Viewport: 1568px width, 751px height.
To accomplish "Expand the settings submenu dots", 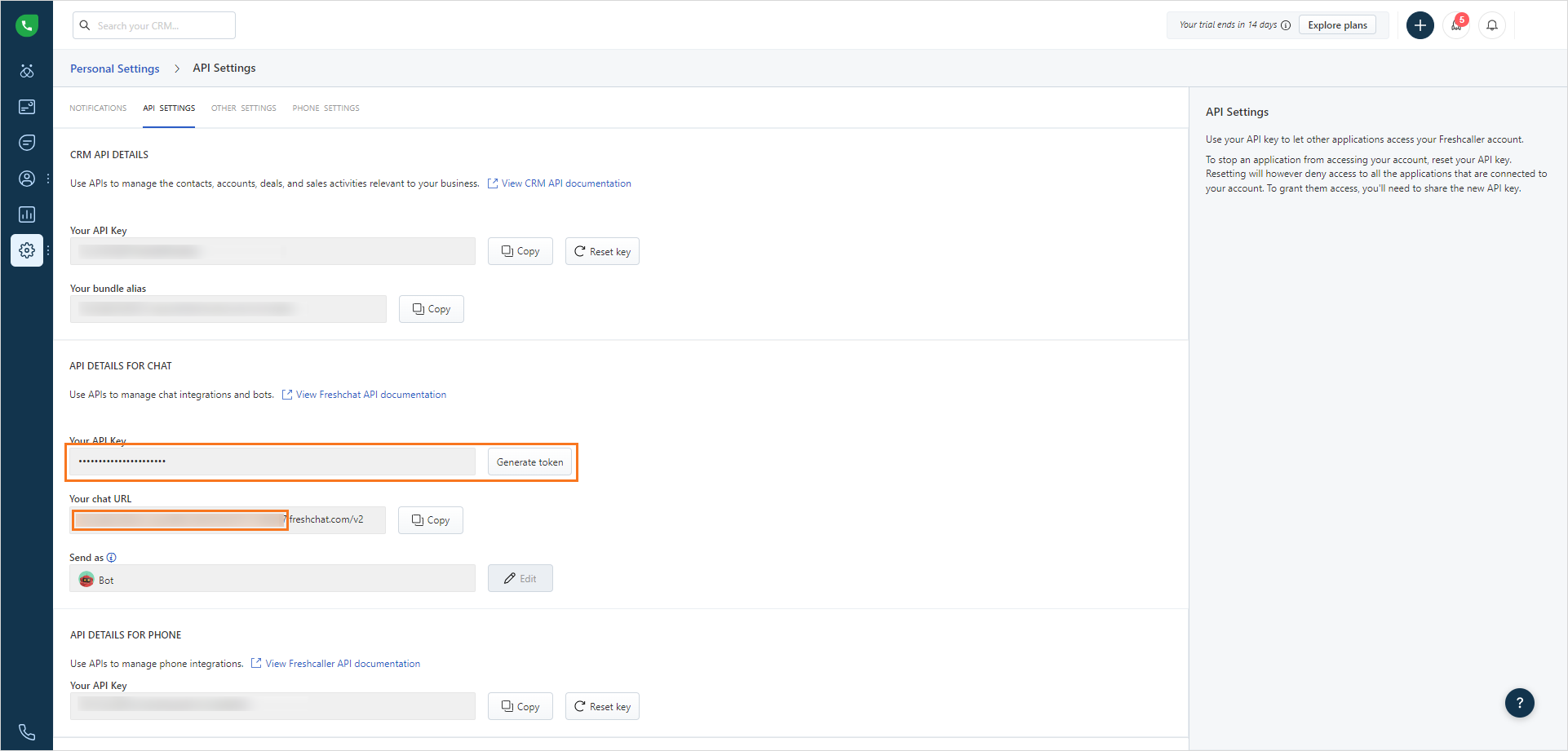I will point(48,250).
